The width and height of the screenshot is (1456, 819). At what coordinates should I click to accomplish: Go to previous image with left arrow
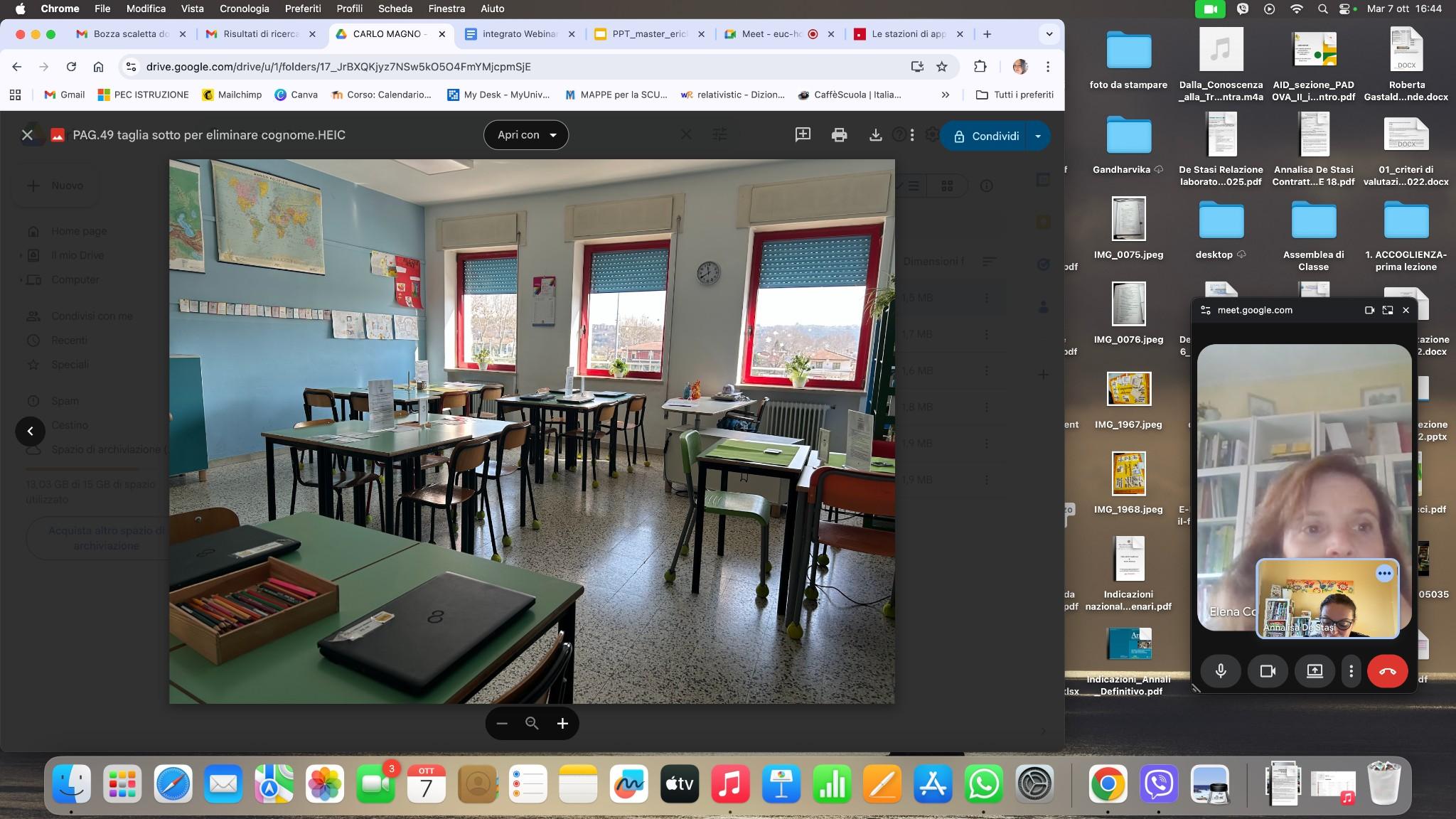tap(30, 431)
